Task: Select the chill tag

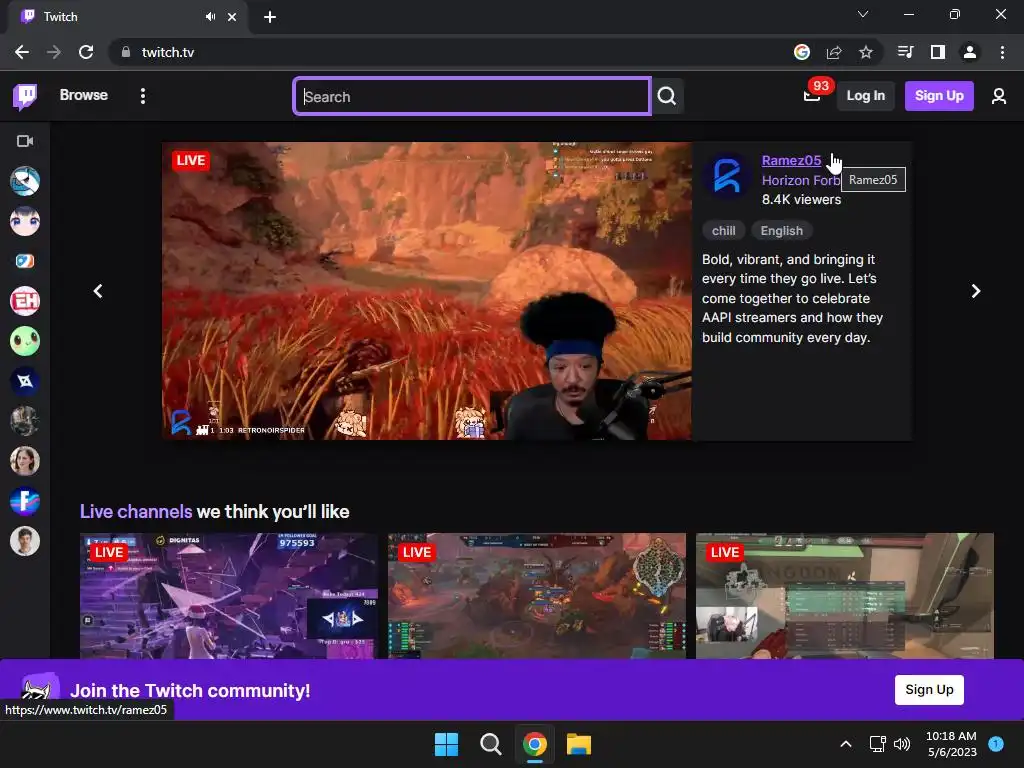Action: click(724, 231)
